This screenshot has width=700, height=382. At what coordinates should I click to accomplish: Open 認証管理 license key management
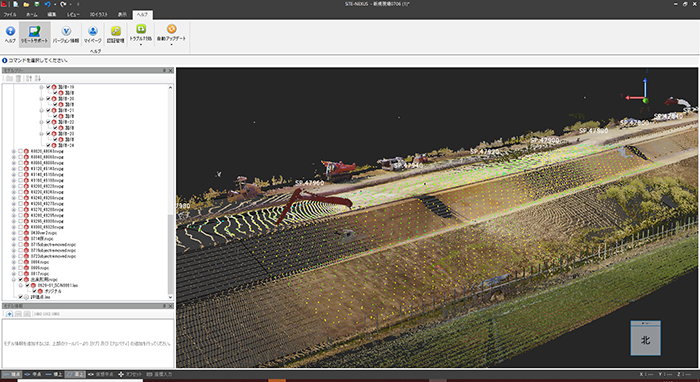tap(116, 35)
